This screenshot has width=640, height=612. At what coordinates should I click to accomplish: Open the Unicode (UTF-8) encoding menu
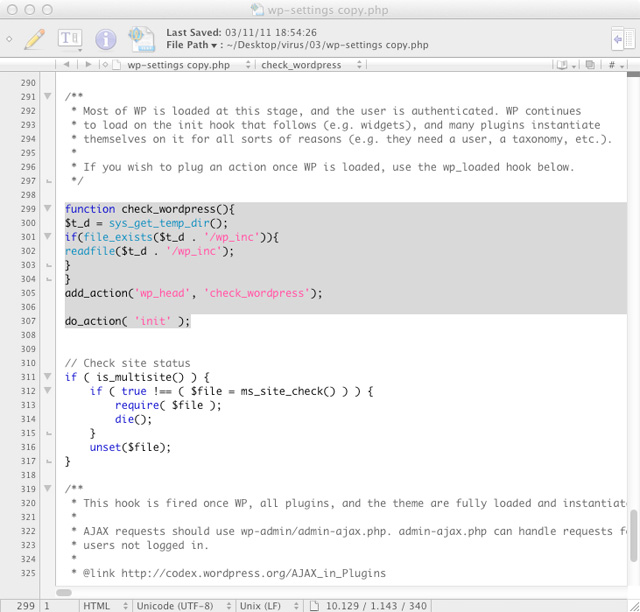coord(185,606)
